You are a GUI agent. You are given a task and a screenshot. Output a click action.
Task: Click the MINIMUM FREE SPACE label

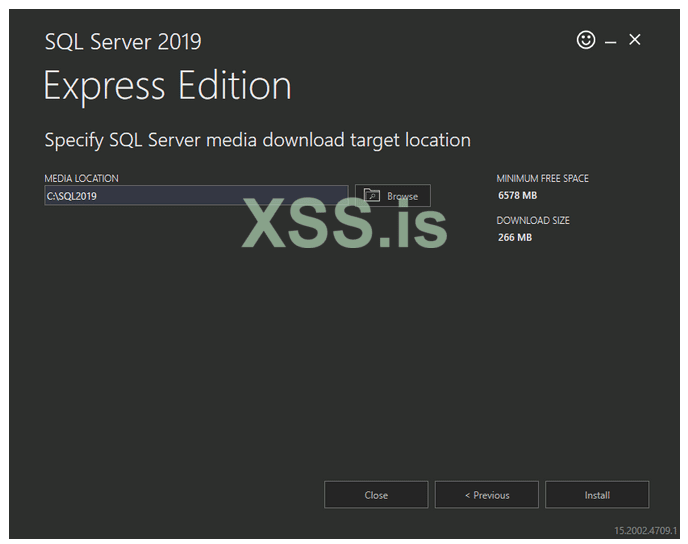[x=542, y=178]
